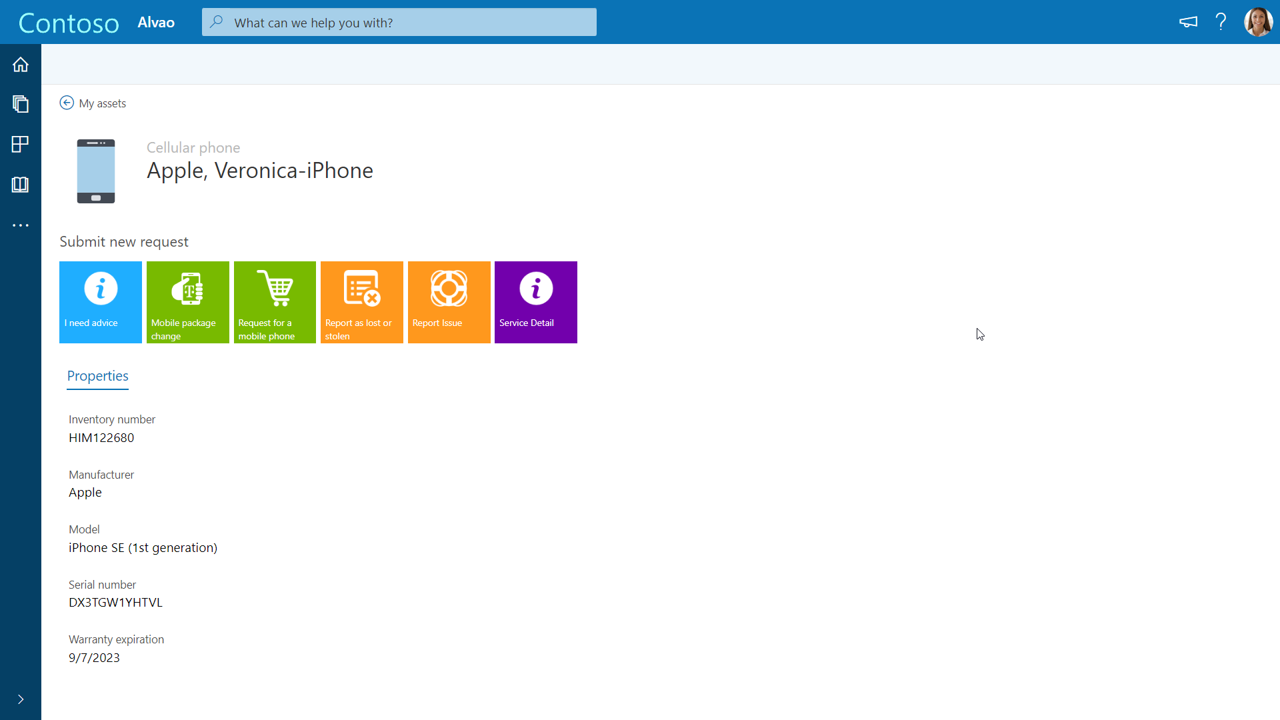Click the announcements megaphone icon

pyautogui.click(x=1188, y=22)
